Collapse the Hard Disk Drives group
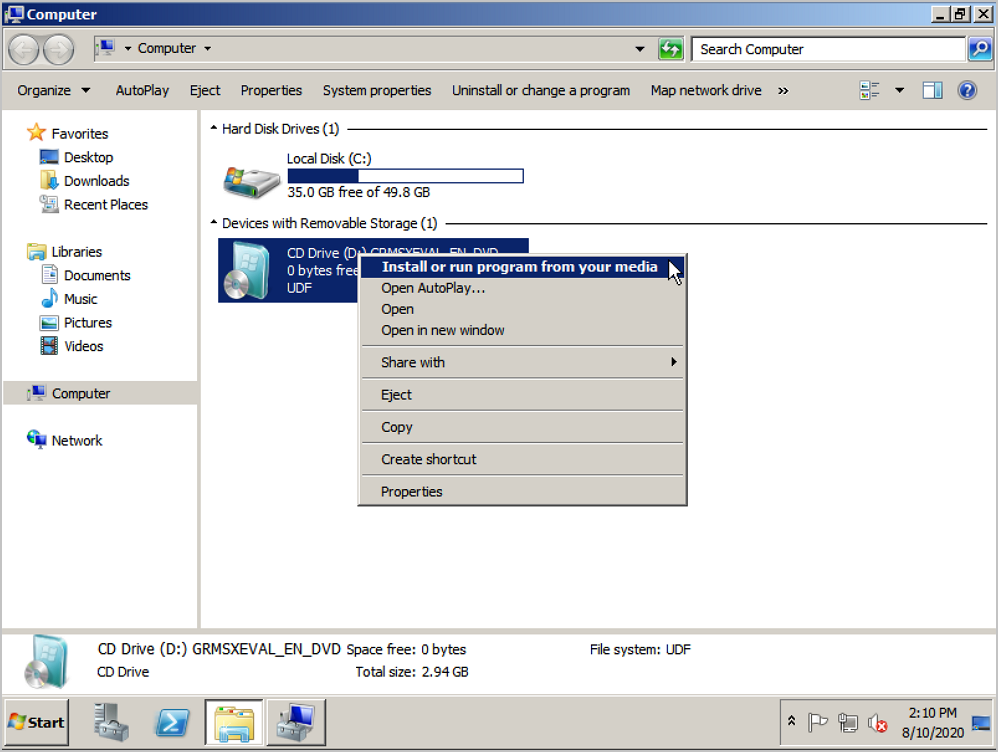998x752 pixels. (214, 128)
